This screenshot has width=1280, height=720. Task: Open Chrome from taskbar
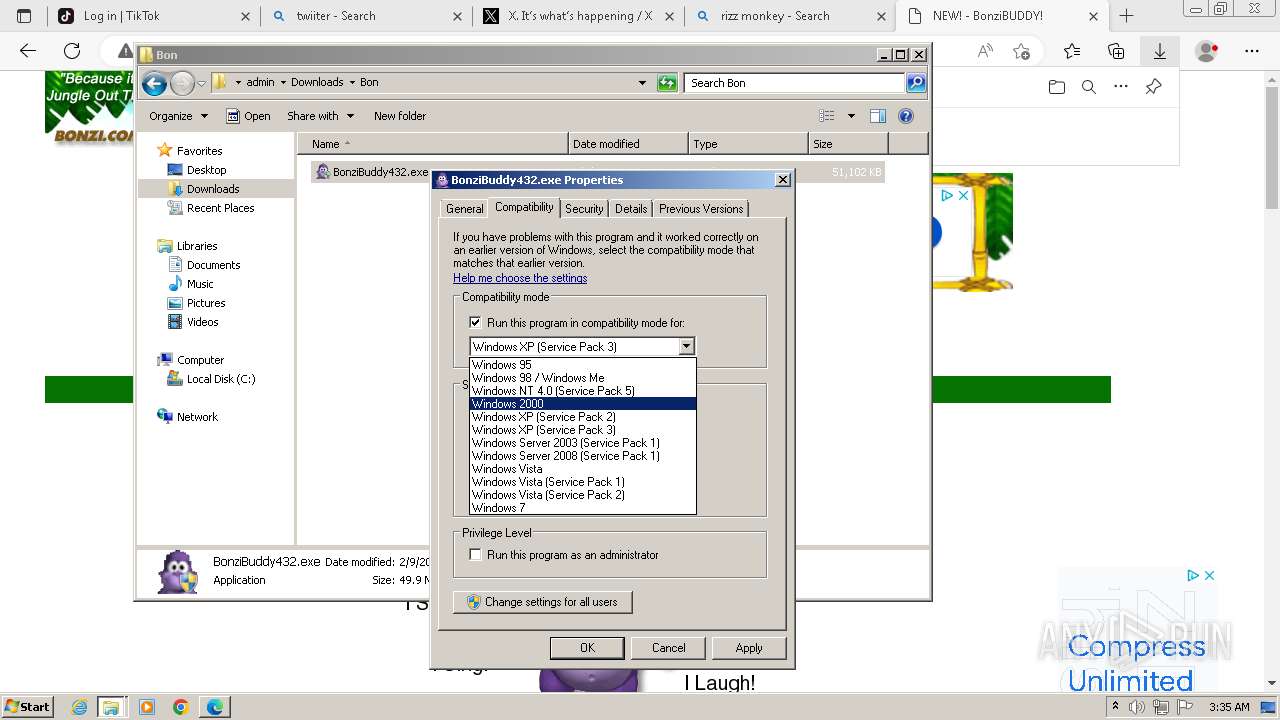181,707
